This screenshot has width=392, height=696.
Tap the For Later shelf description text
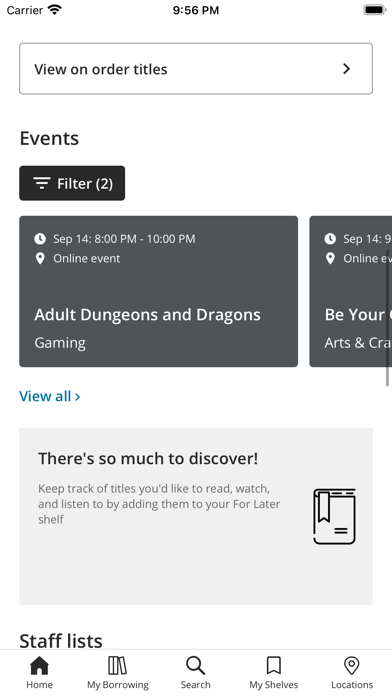(x=159, y=504)
